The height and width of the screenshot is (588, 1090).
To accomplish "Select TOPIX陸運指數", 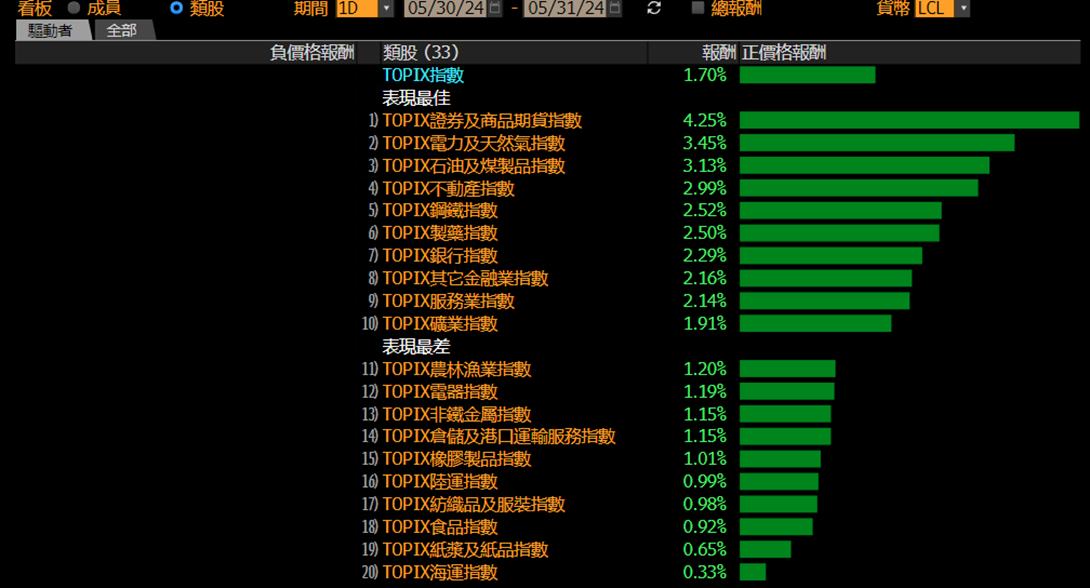I will coord(440,482).
